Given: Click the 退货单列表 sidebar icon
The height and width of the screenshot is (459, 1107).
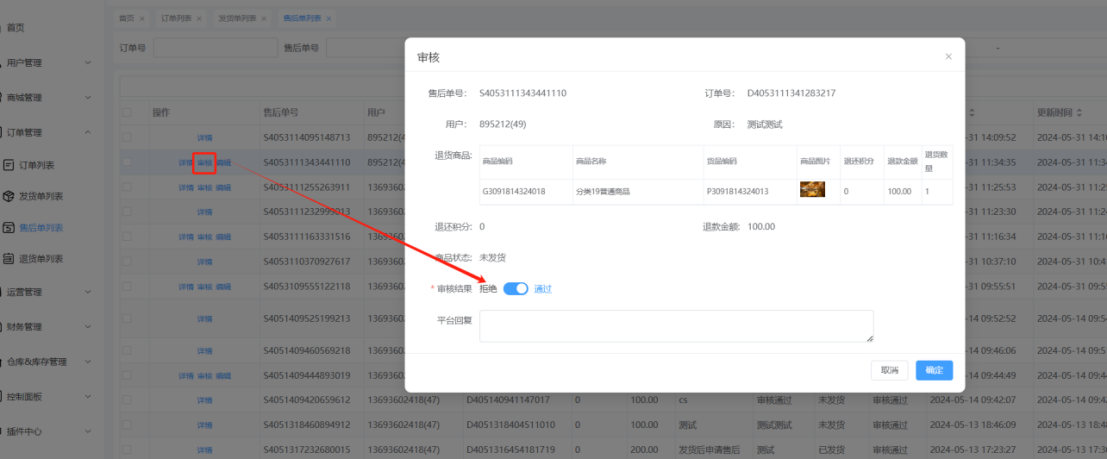Looking at the screenshot, I should click(8, 258).
